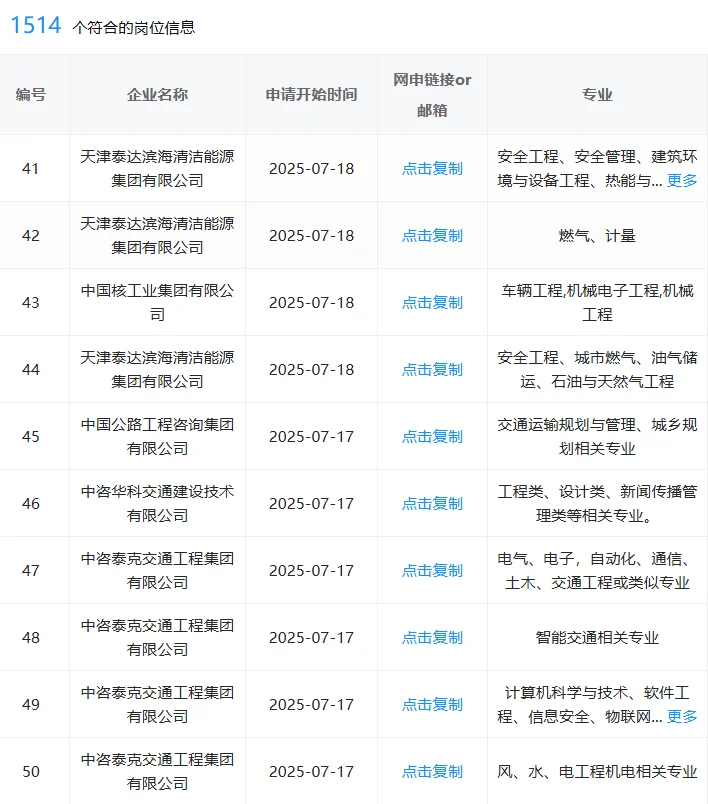
Task: Copy the application link in row 49
Action: pyautogui.click(x=432, y=705)
